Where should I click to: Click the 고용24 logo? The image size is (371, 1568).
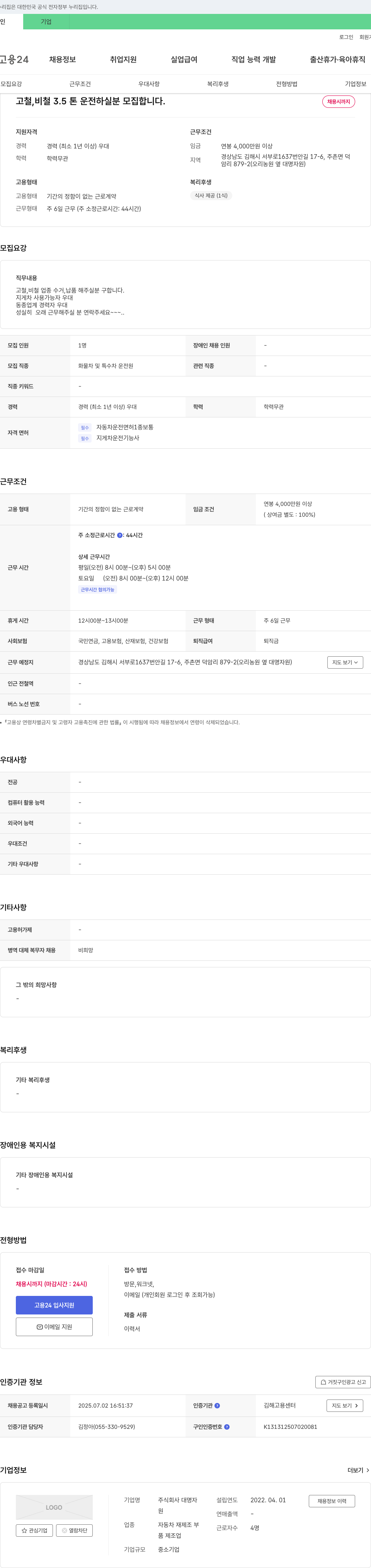(14, 59)
